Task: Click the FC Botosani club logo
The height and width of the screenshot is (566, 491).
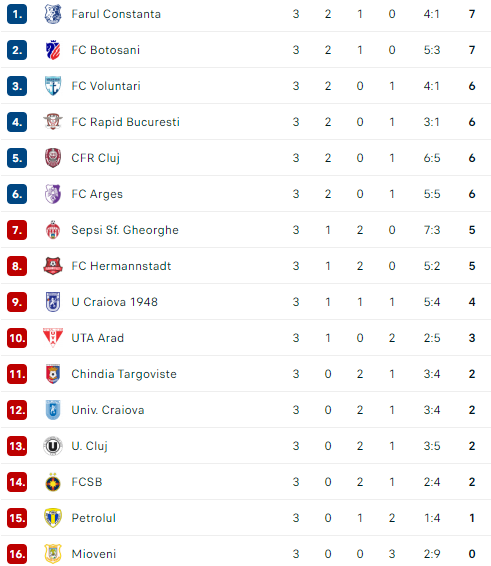Action: coord(53,50)
